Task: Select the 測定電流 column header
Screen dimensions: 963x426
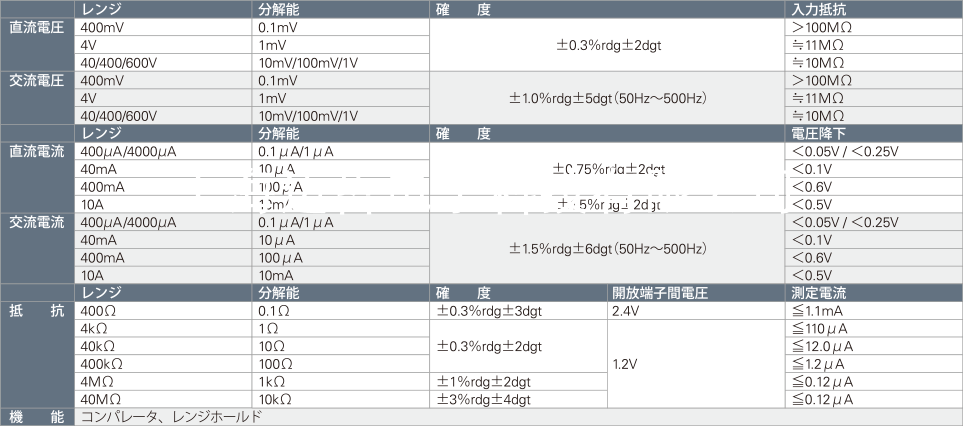Action: tap(819, 293)
